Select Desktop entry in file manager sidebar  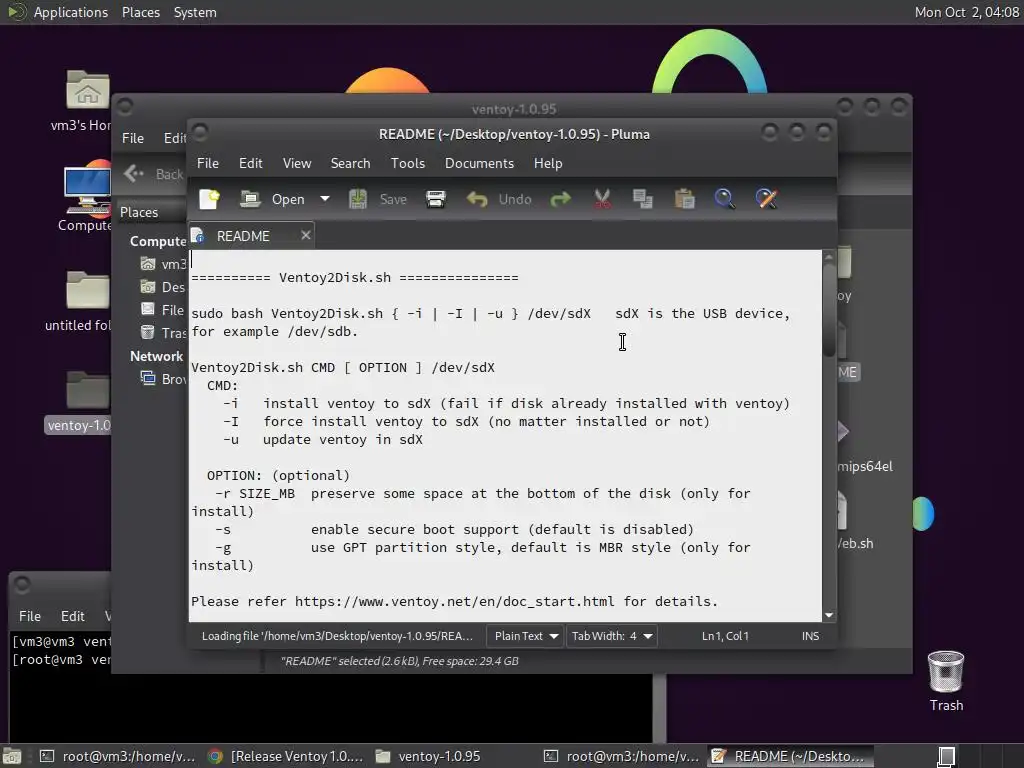(x=163, y=287)
